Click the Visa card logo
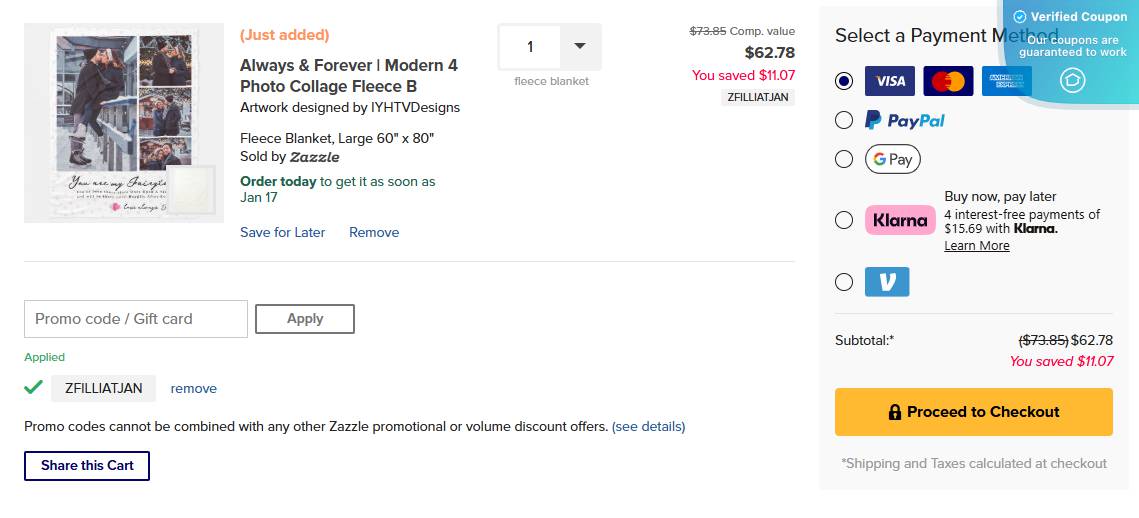 (x=890, y=81)
